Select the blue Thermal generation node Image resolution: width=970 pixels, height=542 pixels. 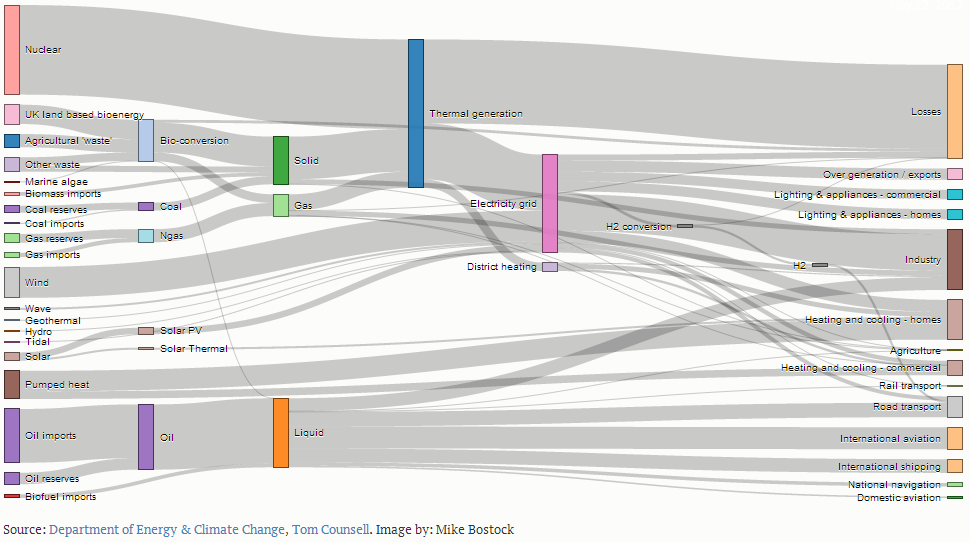(x=416, y=113)
